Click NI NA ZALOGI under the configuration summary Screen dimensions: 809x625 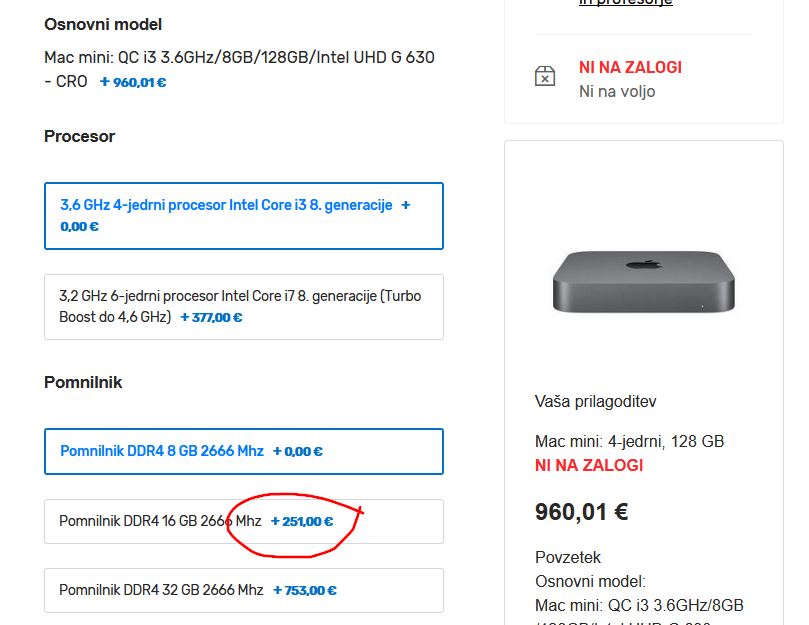coord(589,465)
